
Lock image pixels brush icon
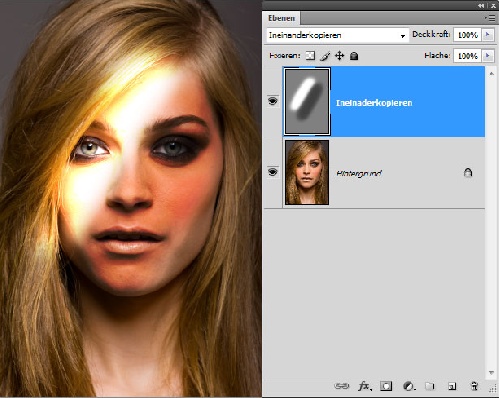(x=325, y=56)
